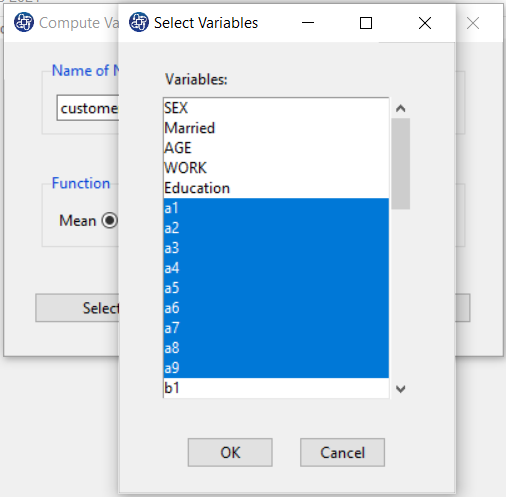Click variable a1 in the list

pos(276,208)
